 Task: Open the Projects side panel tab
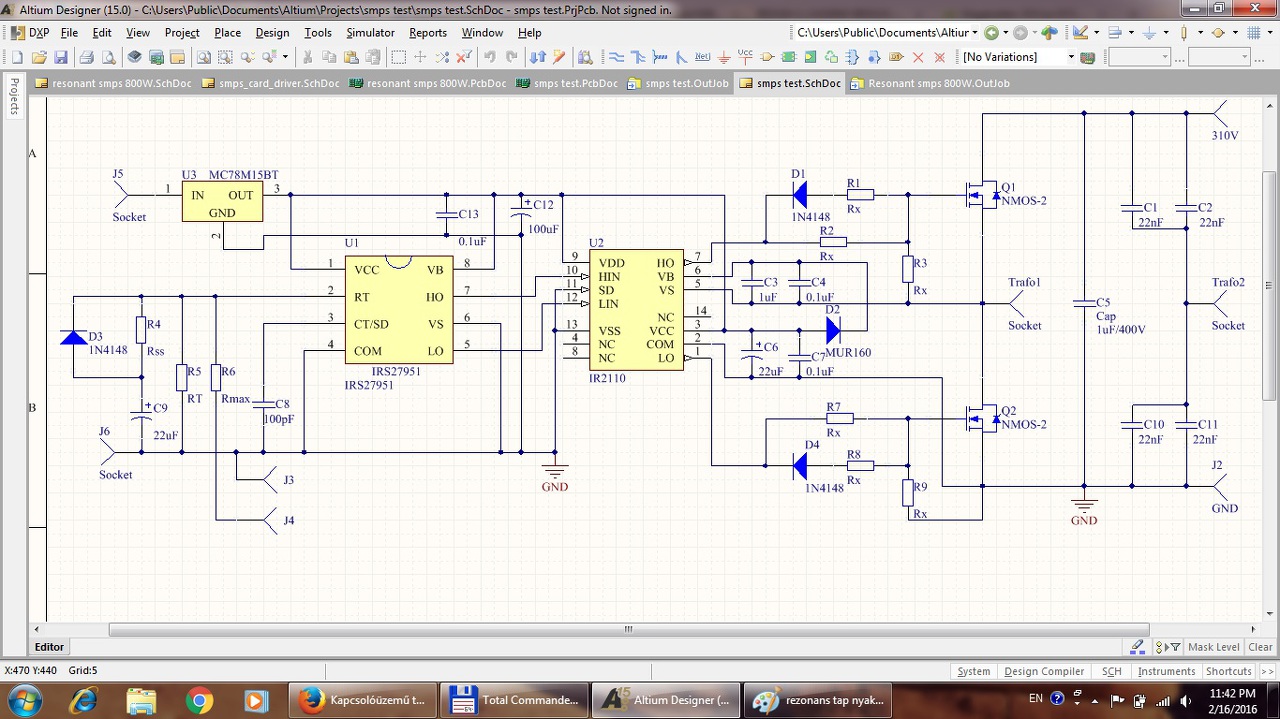14,96
